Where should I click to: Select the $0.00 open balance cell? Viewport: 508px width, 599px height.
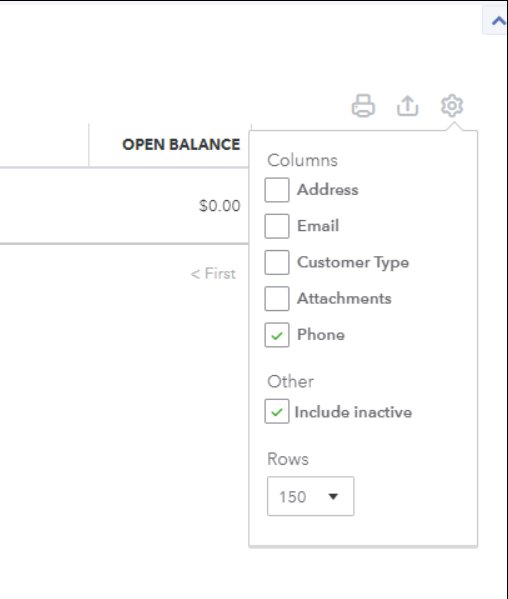[x=220, y=206]
